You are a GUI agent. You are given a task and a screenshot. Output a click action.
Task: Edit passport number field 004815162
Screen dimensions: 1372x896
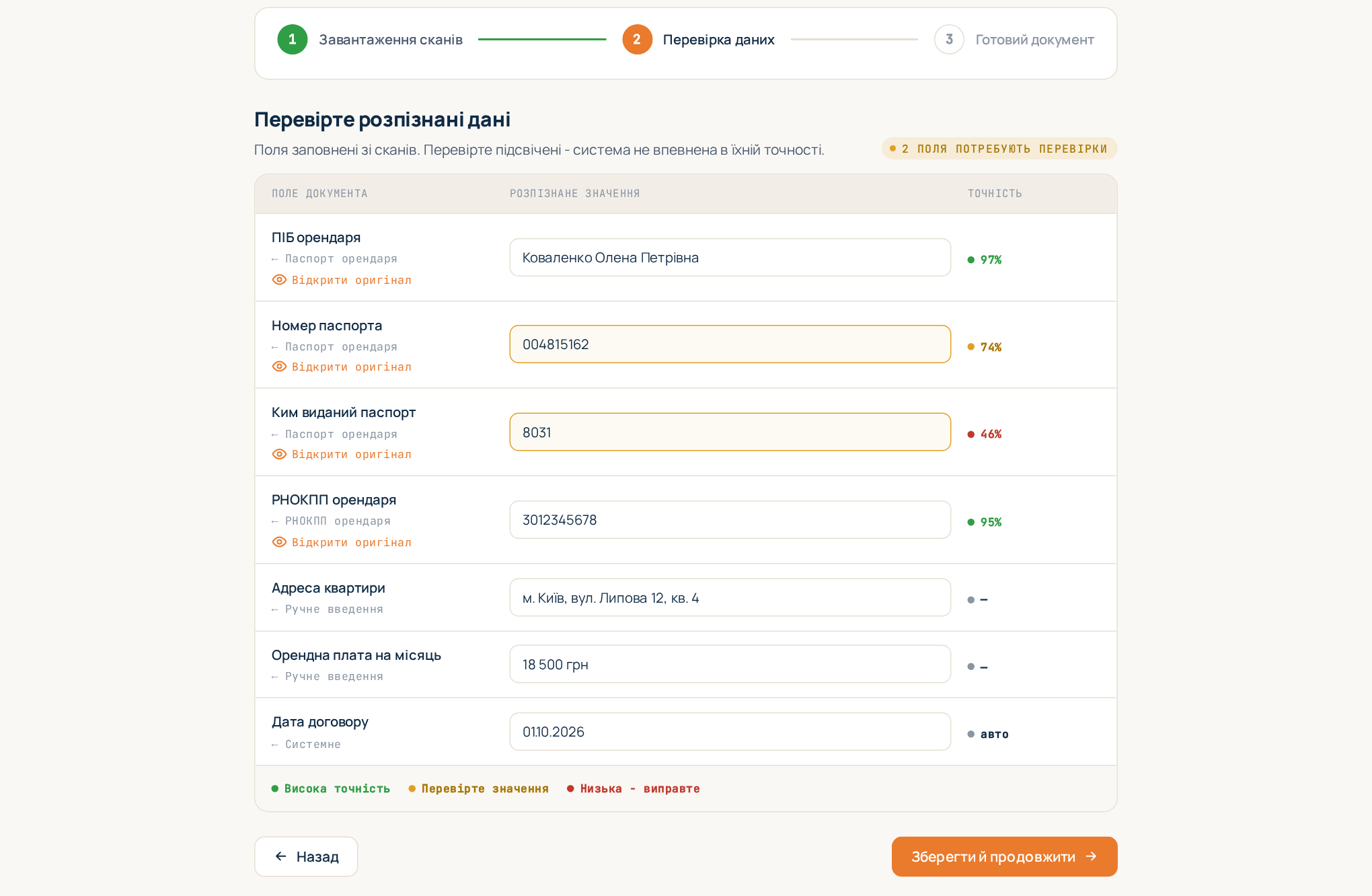(730, 344)
